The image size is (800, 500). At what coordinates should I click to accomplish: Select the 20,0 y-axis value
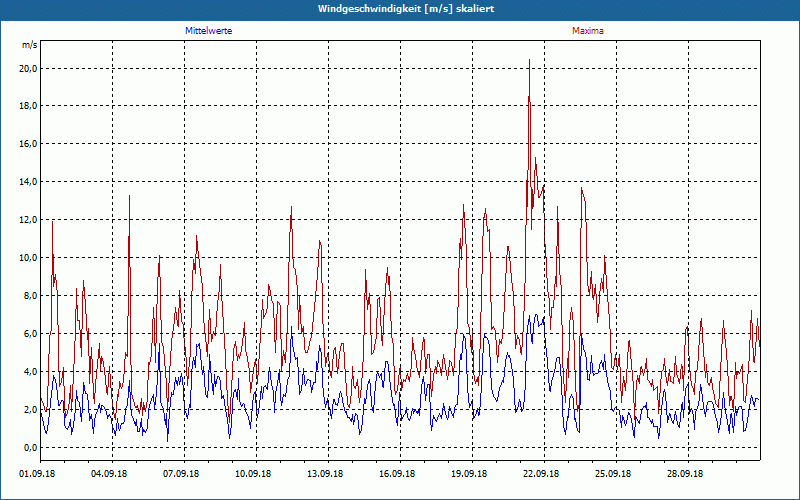pos(28,68)
